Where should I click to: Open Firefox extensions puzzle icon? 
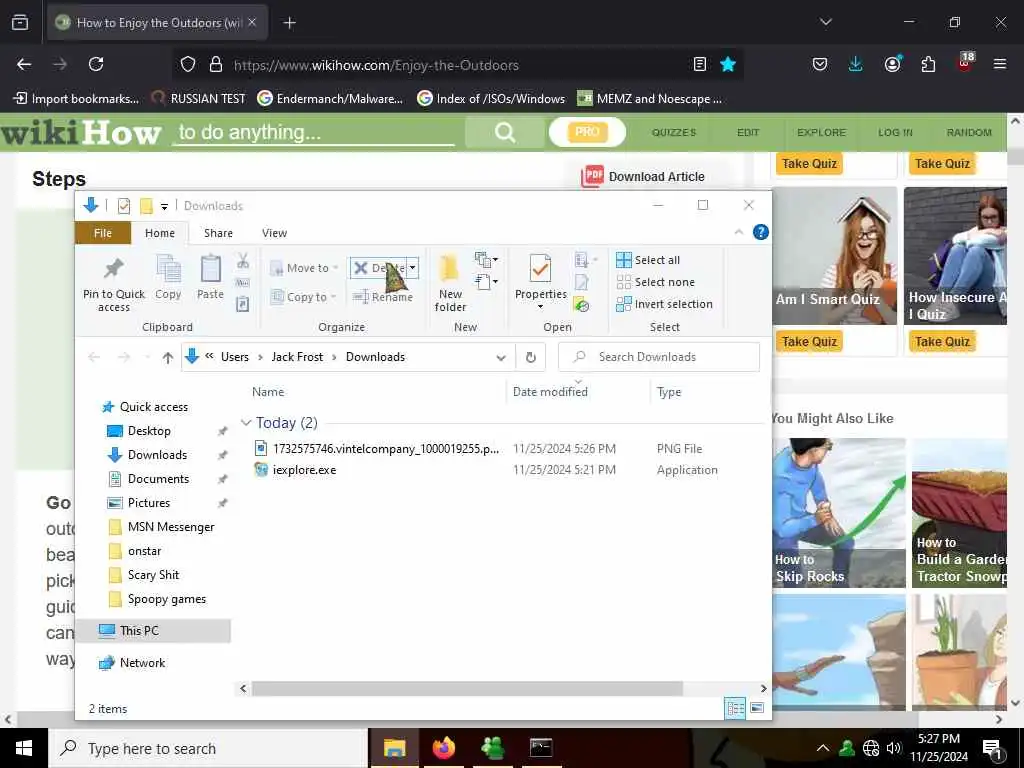928,64
